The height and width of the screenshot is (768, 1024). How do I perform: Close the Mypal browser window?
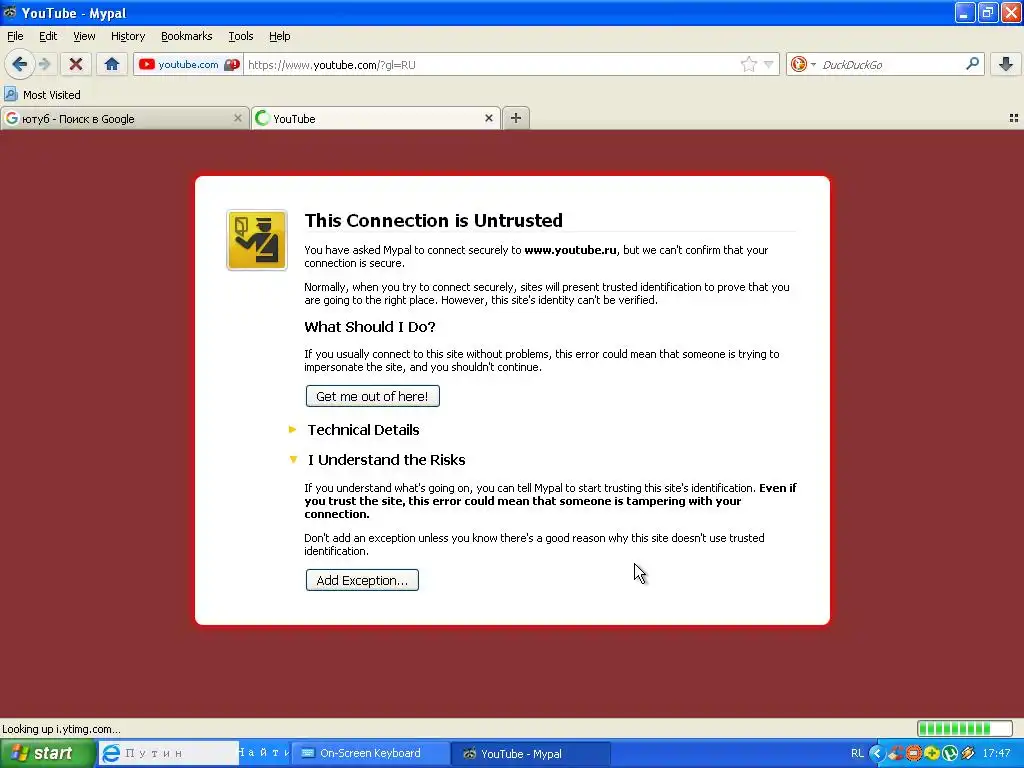coord(1011,12)
